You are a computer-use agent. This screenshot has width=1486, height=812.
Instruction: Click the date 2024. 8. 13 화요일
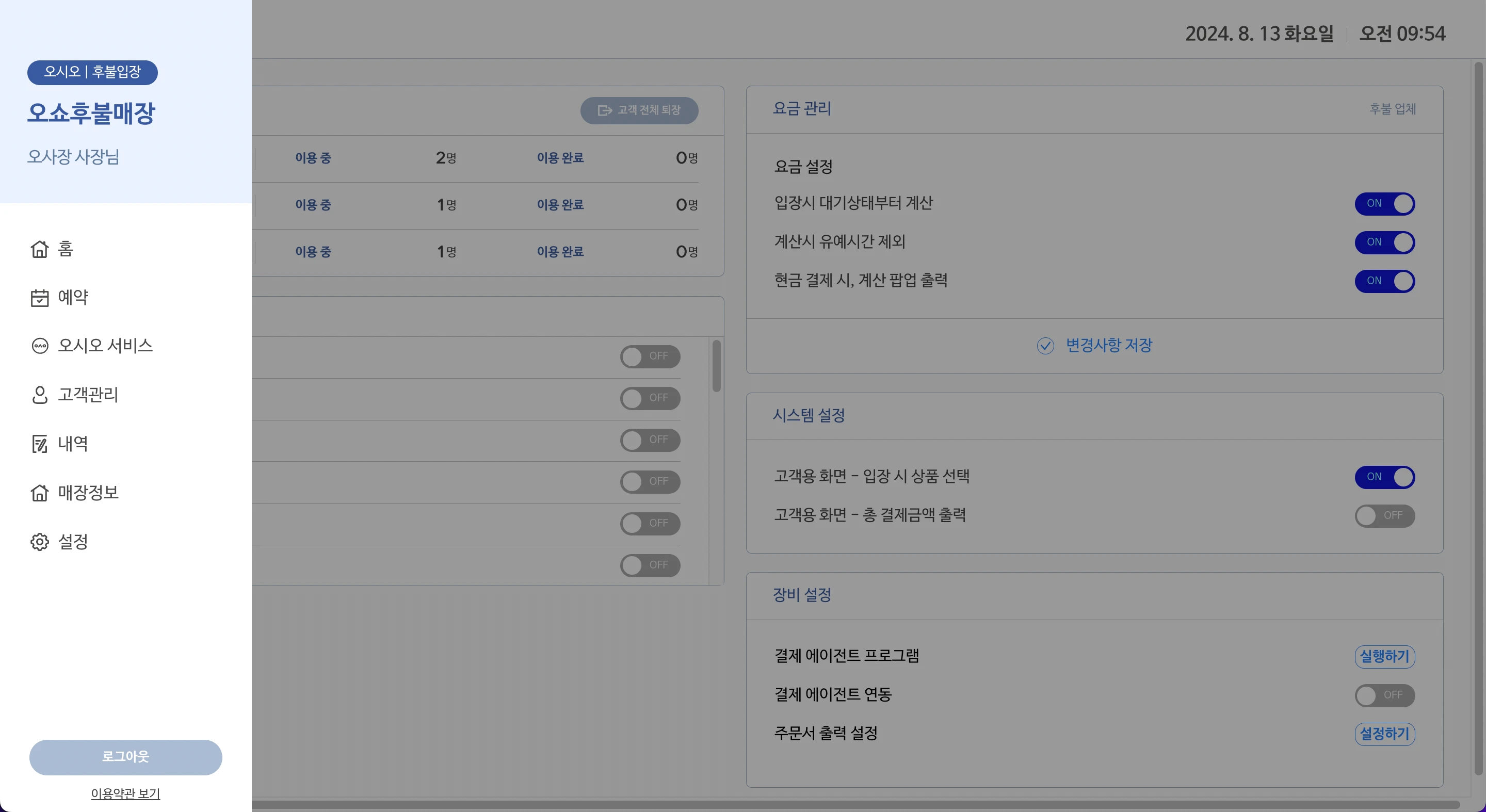click(x=1259, y=34)
